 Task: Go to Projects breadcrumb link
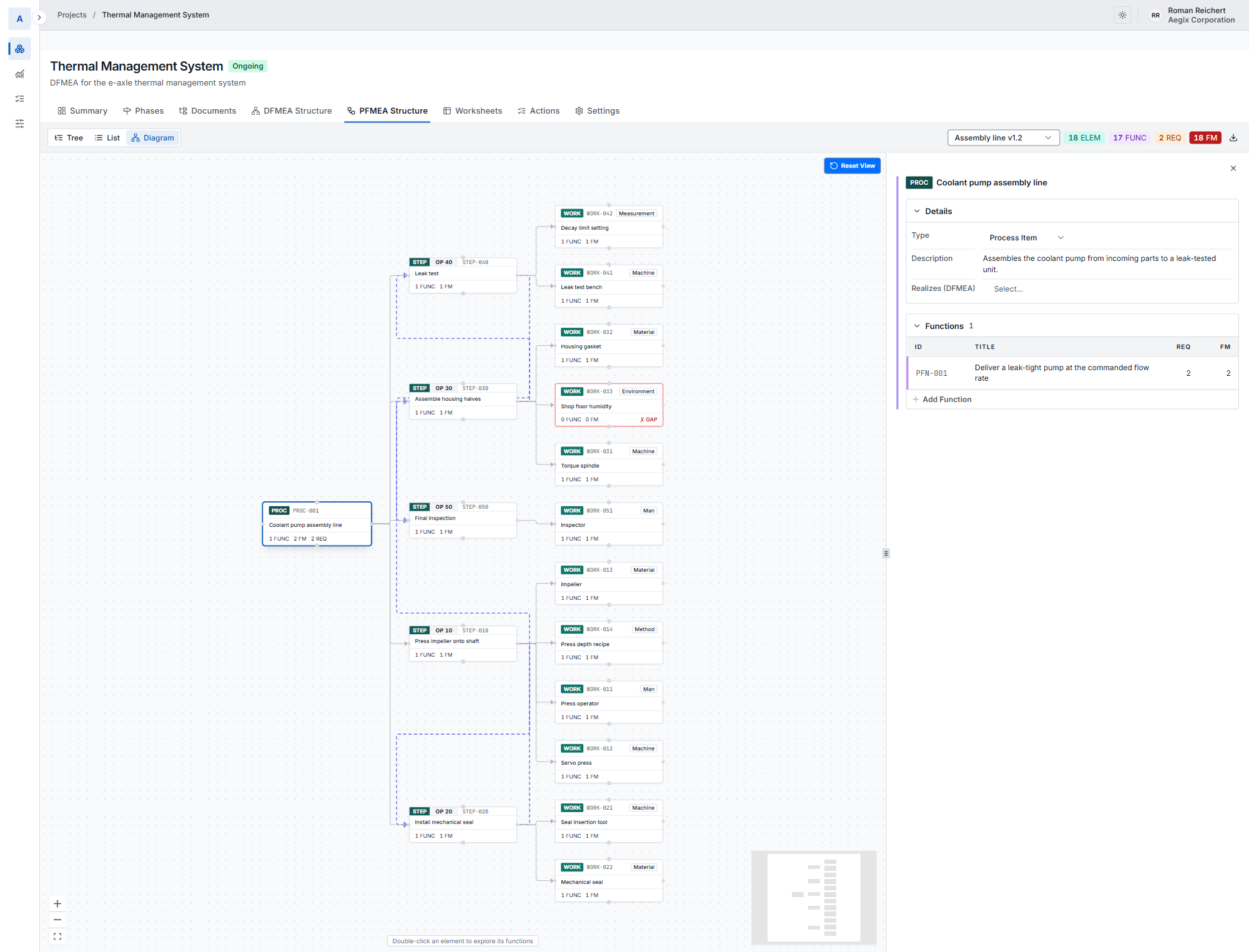72,15
